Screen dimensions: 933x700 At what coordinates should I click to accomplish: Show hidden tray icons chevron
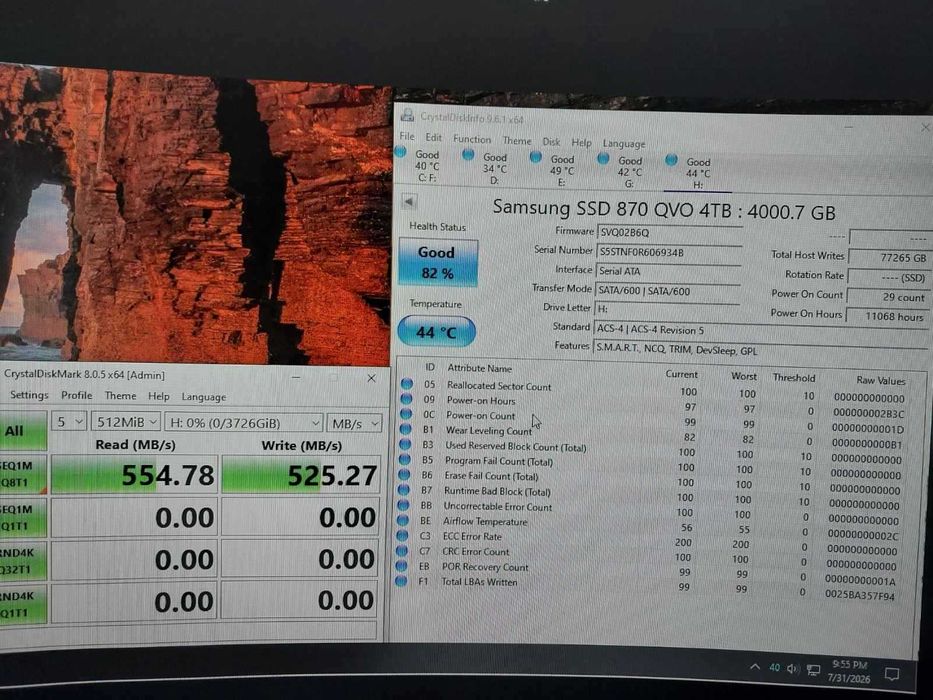[755, 667]
